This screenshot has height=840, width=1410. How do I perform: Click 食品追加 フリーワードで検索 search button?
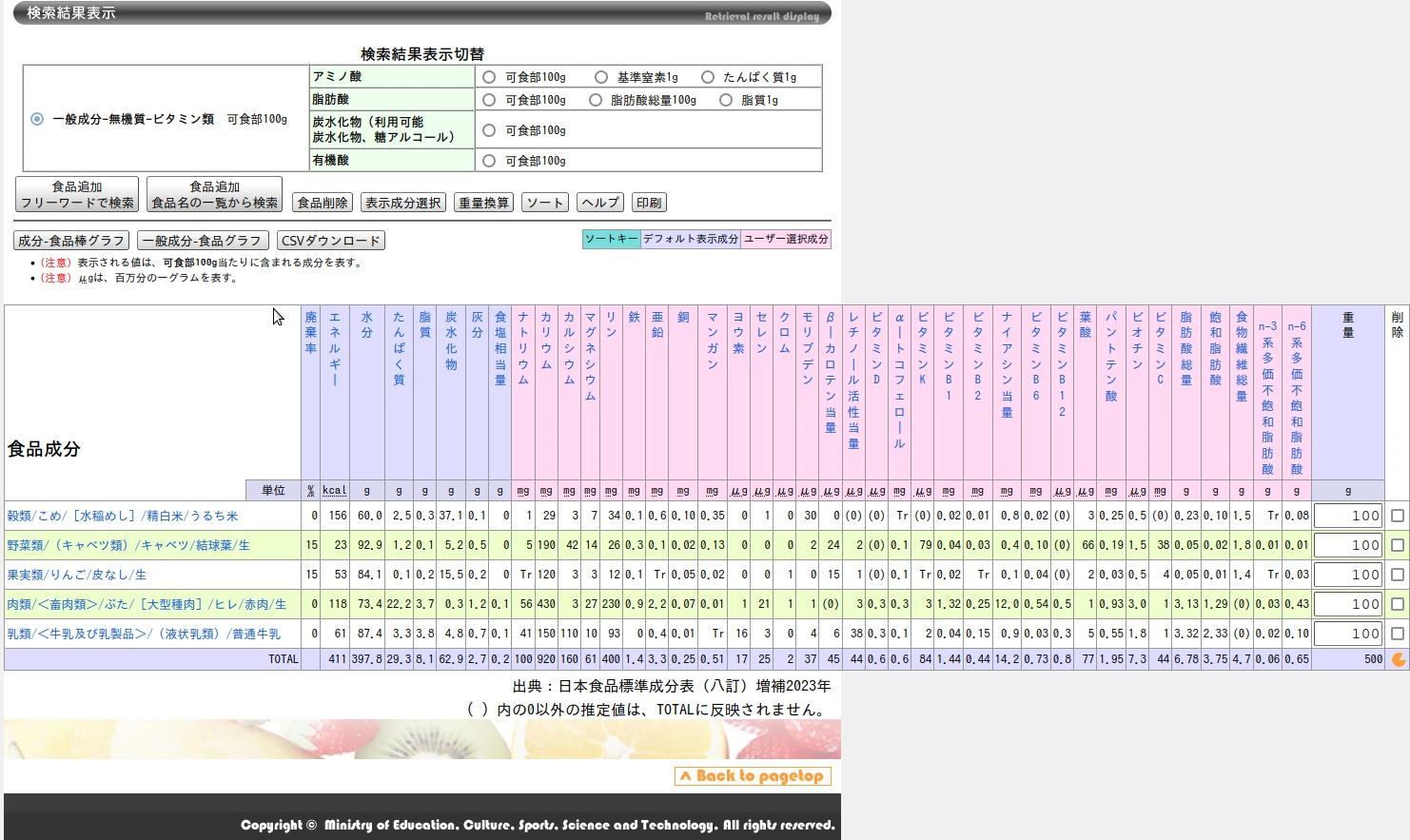pyautogui.click(x=76, y=193)
